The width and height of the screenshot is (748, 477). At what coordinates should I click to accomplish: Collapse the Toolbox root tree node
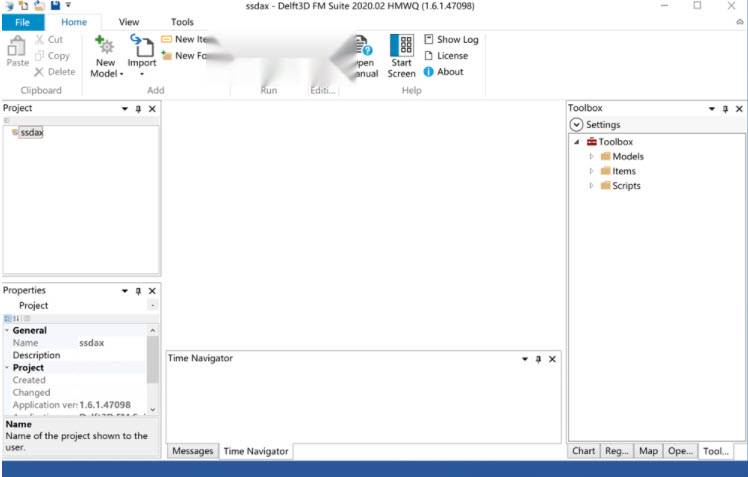[577, 142]
